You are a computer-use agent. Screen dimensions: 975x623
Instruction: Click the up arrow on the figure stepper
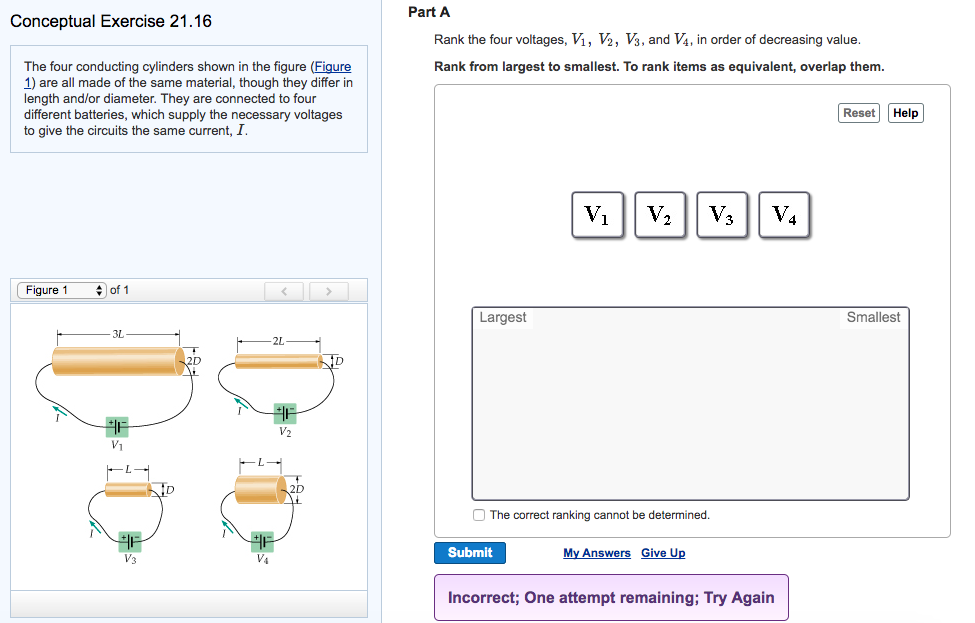point(99,286)
